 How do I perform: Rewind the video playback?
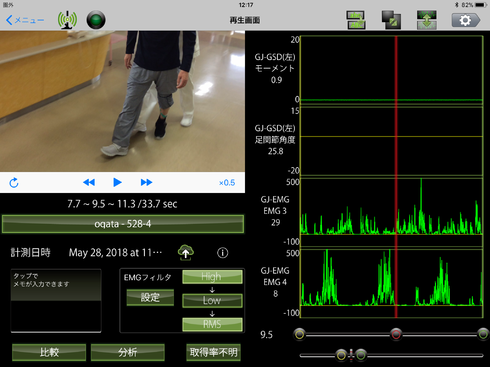(x=89, y=182)
